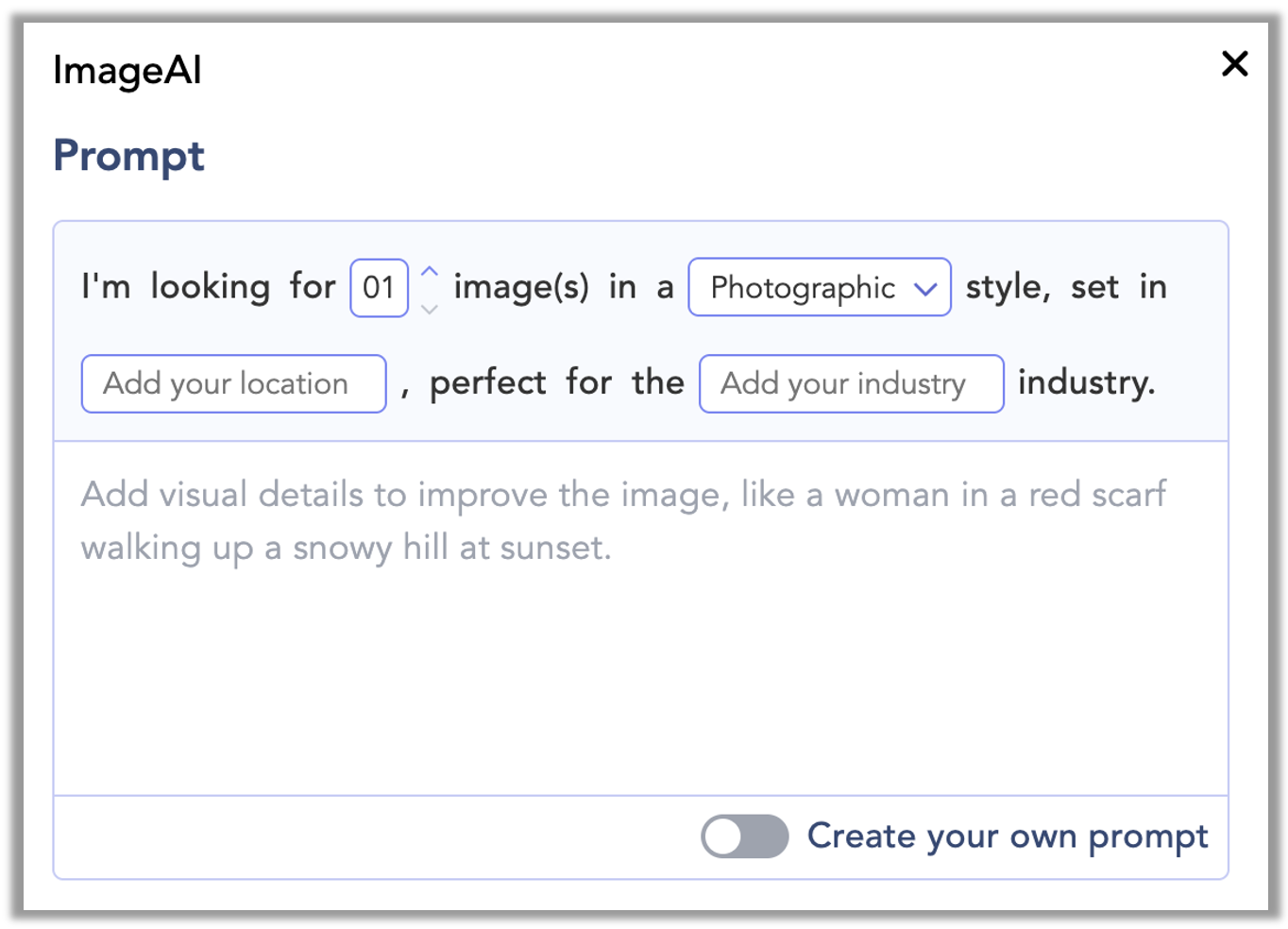Click the currently selected Photographic style

(x=803, y=288)
